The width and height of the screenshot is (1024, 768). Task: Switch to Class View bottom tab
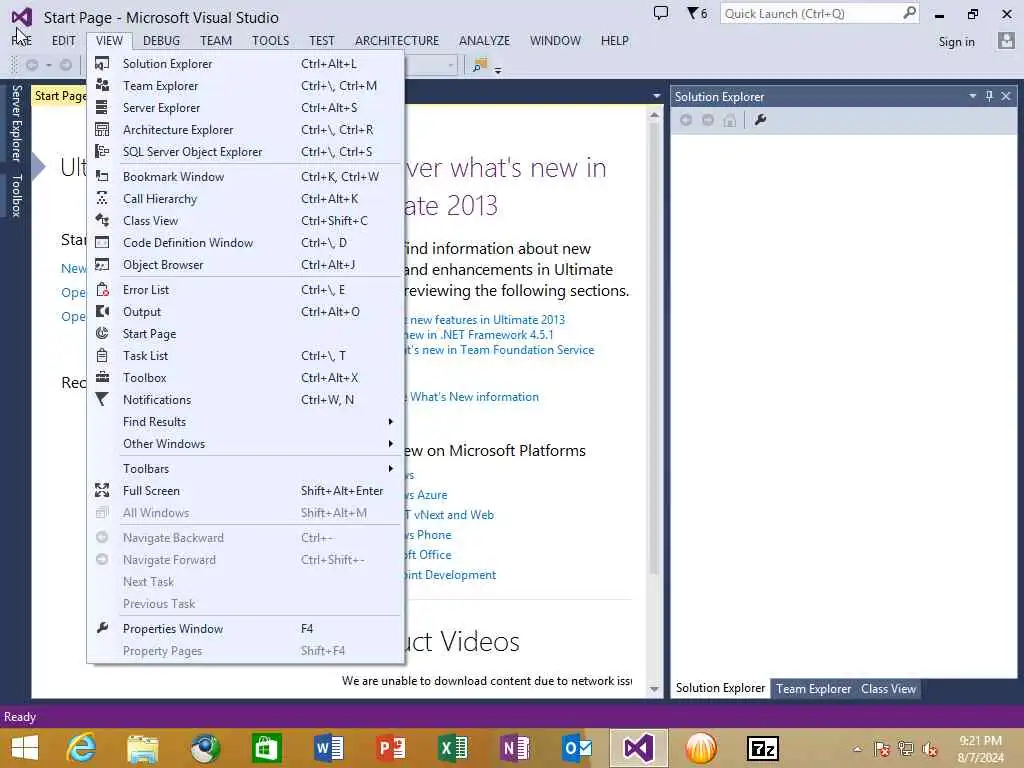pyautogui.click(x=888, y=689)
